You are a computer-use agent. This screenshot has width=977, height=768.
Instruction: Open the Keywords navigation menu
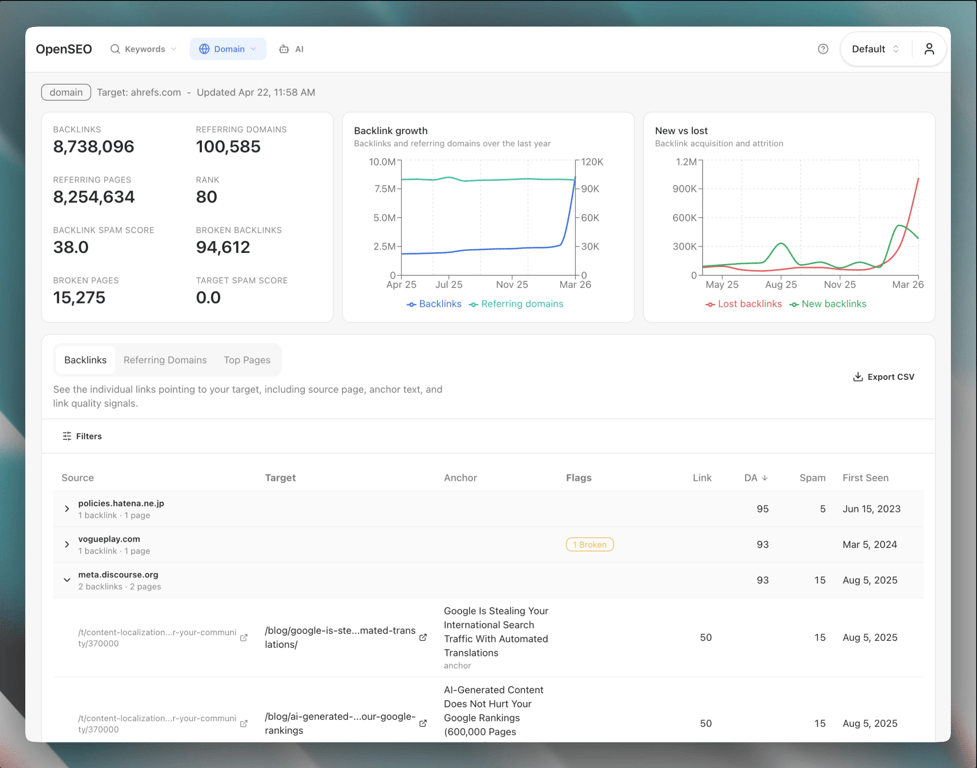point(144,49)
